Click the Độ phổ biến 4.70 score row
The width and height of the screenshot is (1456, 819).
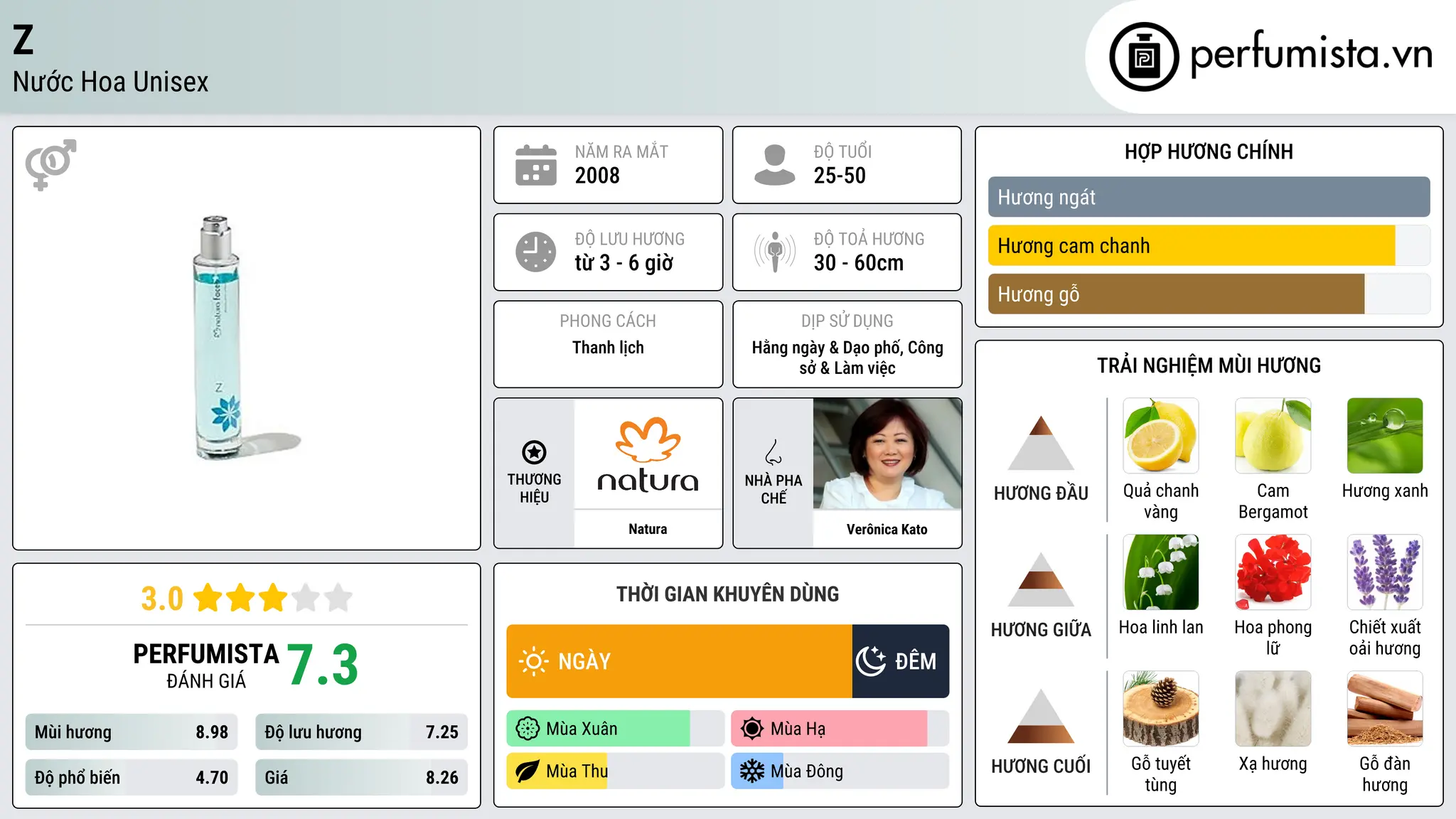click(x=132, y=778)
